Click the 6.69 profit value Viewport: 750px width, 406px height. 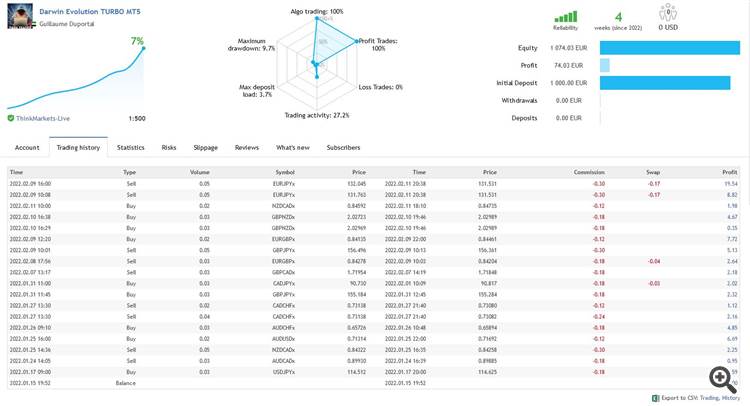732,339
